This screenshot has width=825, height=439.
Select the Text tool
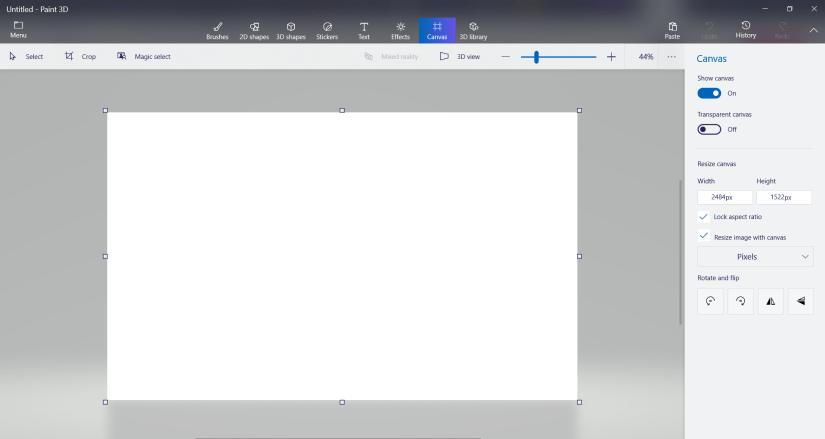[x=364, y=31]
